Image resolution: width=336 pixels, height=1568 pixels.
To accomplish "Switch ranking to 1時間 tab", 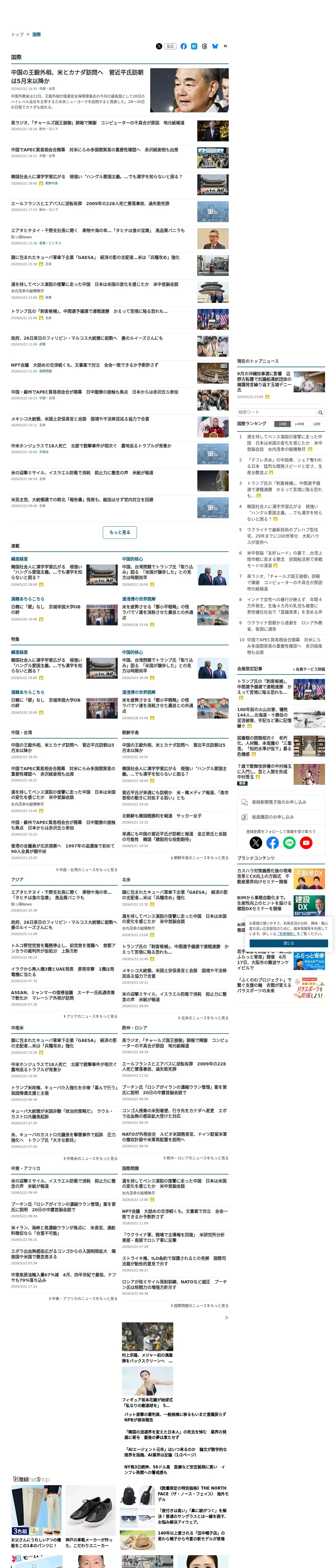I will (x=282, y=424).
